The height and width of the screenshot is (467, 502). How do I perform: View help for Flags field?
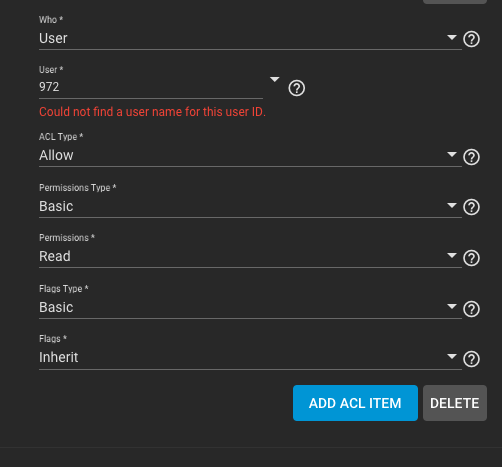click(471, 359)
